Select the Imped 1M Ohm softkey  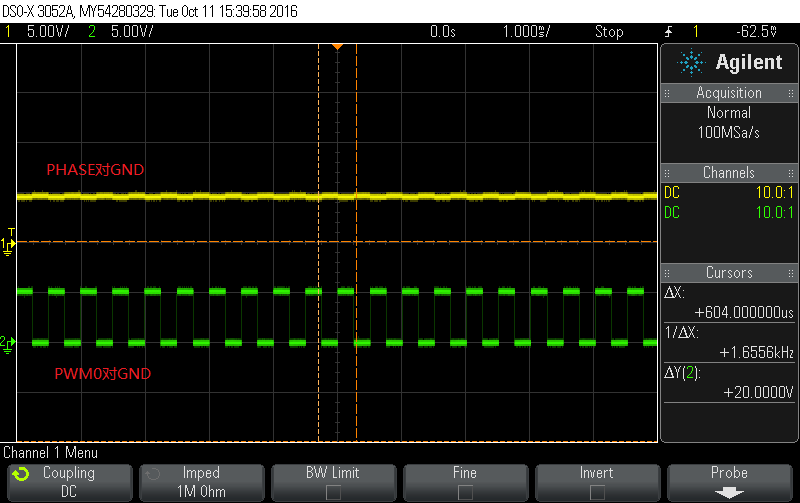tap(202, 482)
